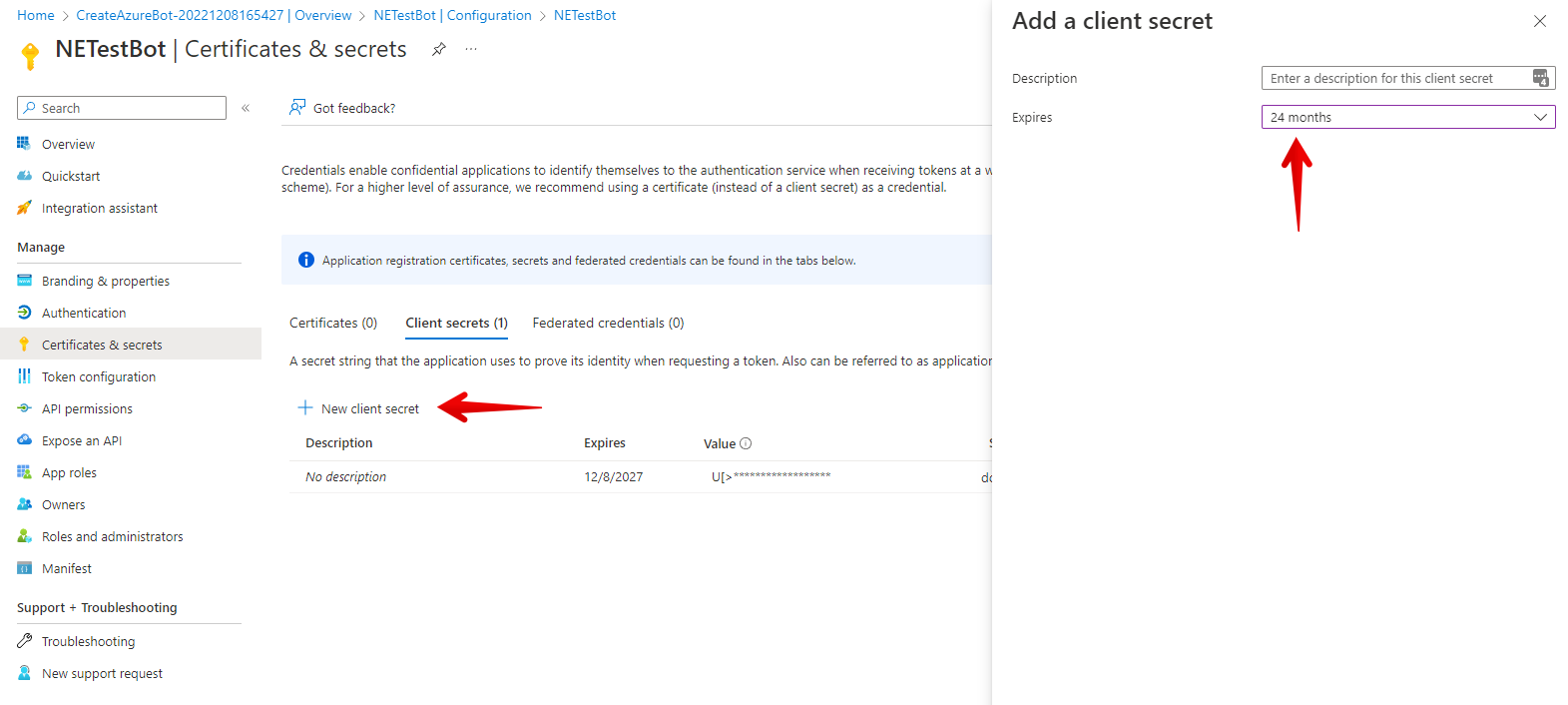Click the Branding & properties icon
Viewport: 1568px width, 705px height.
click(24, 281)
